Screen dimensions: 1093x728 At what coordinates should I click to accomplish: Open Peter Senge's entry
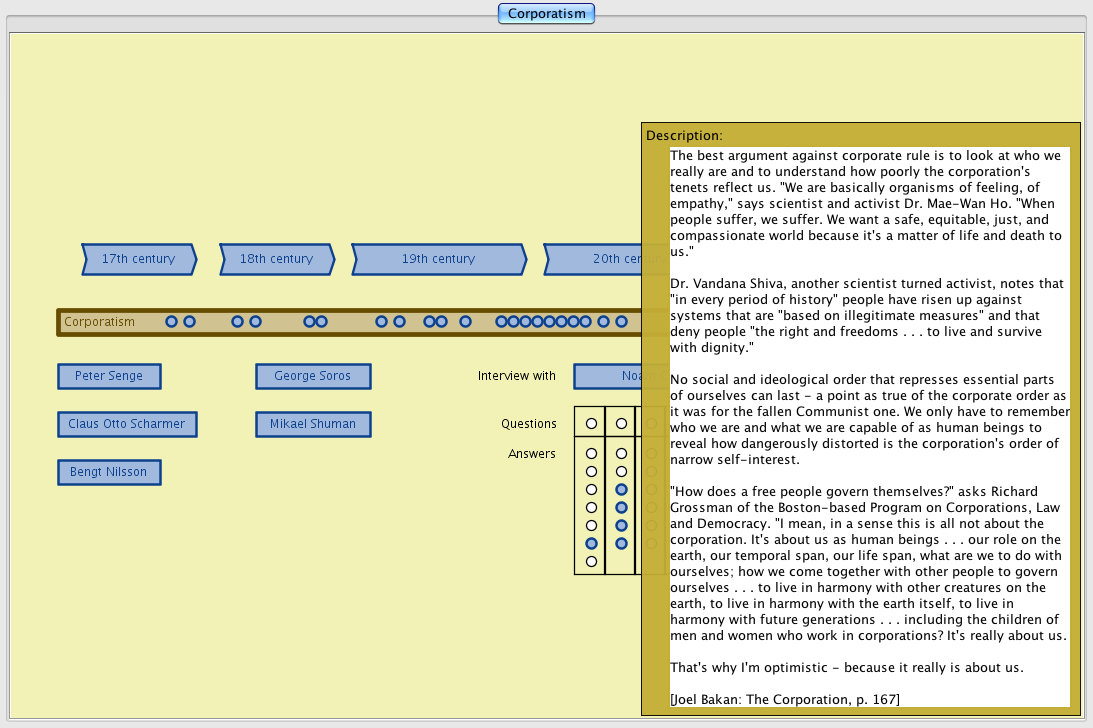pyautogui.click(x=109, y=376)
